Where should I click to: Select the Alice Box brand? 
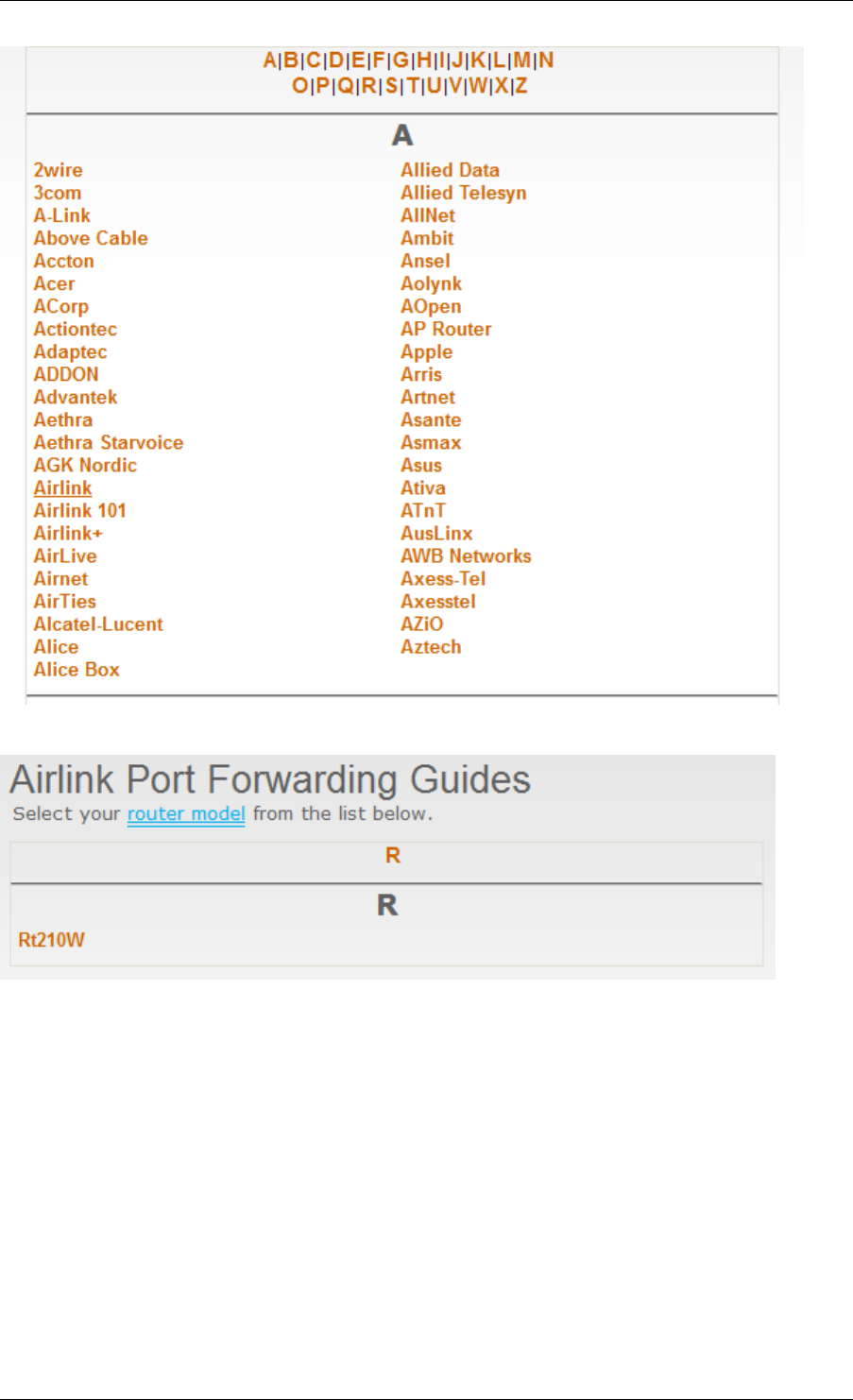click(77, 670)
